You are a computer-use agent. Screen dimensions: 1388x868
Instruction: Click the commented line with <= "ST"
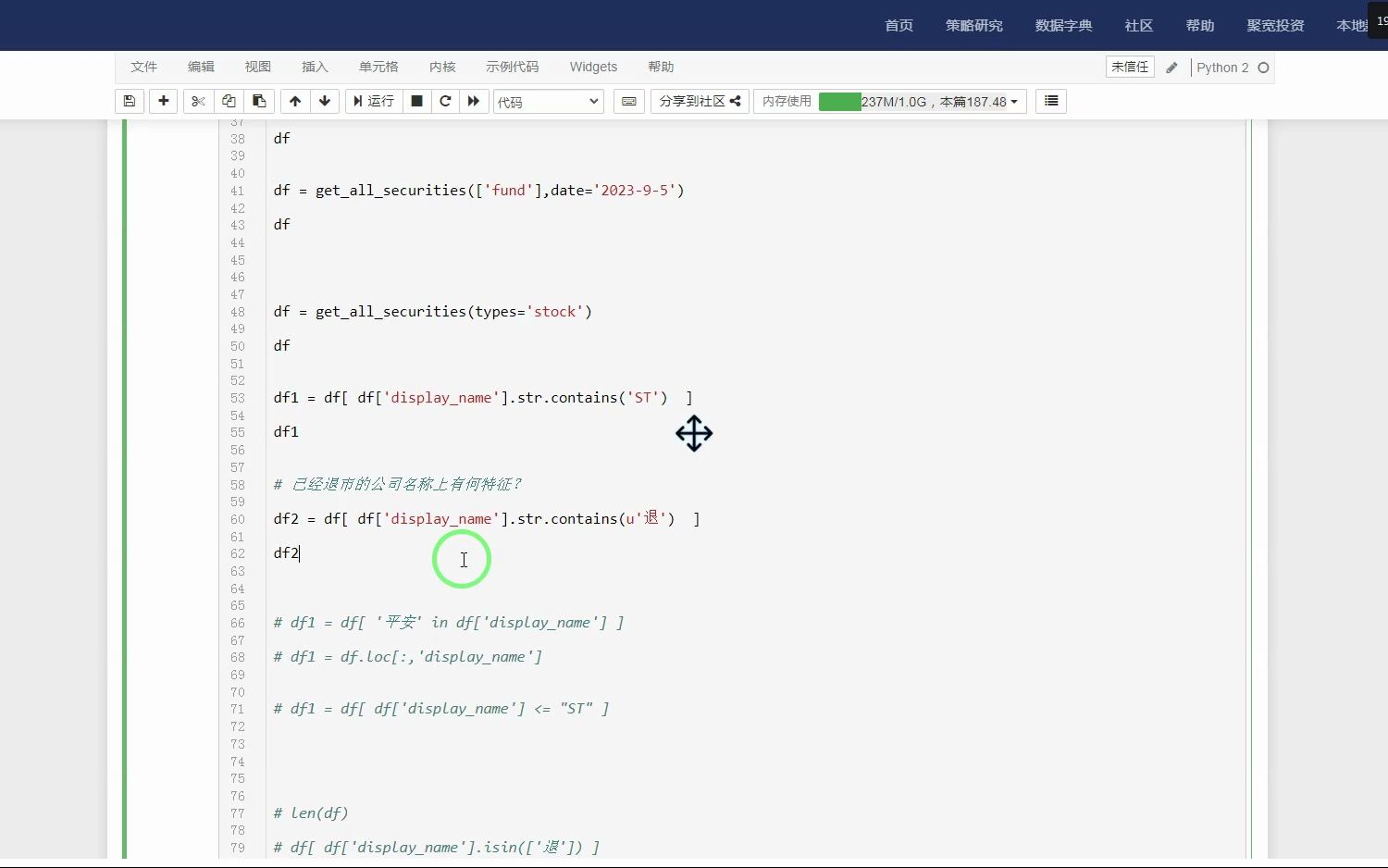point(441,709)
